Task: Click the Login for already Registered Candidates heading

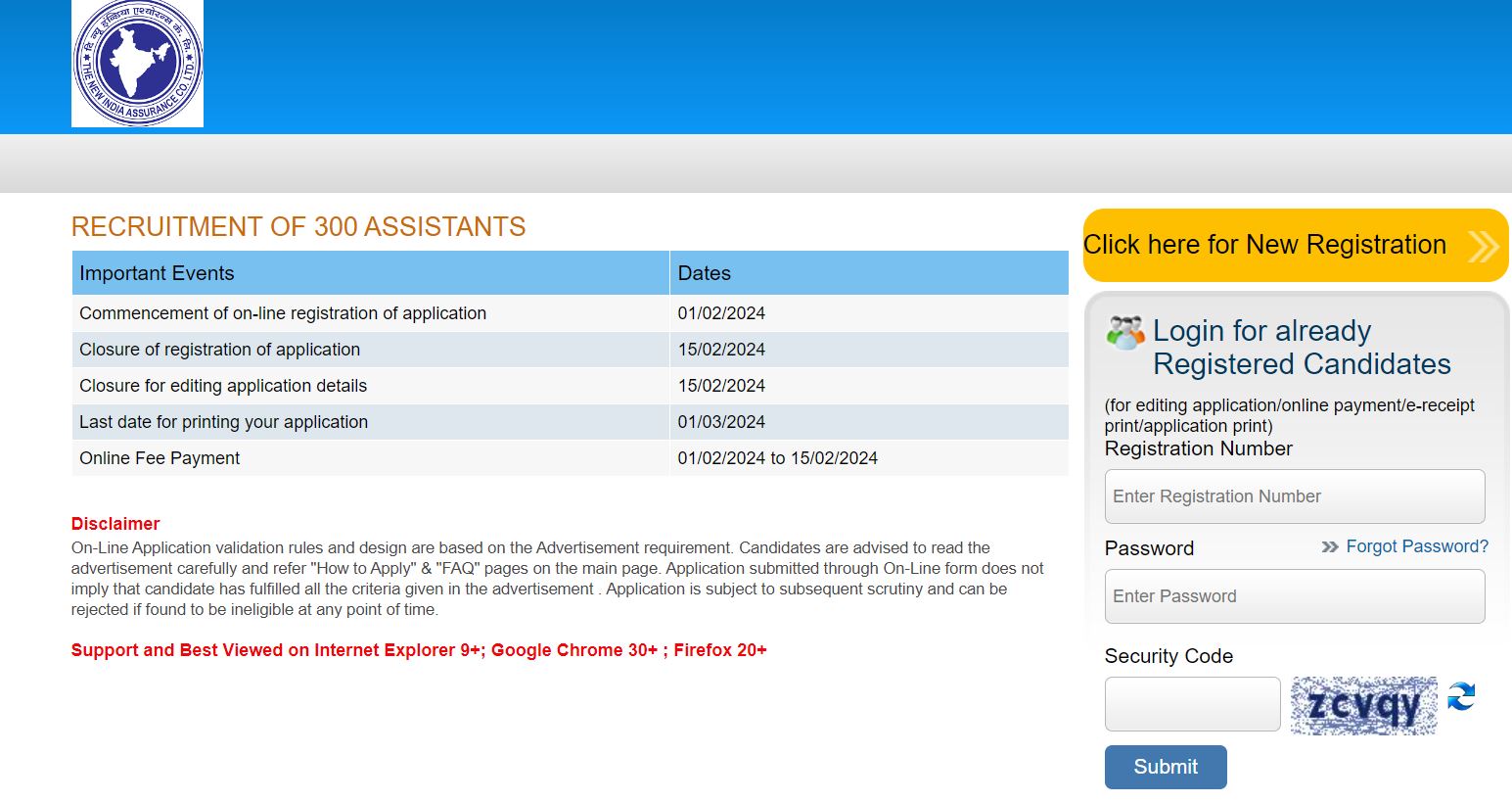Action: point(1301,348)
